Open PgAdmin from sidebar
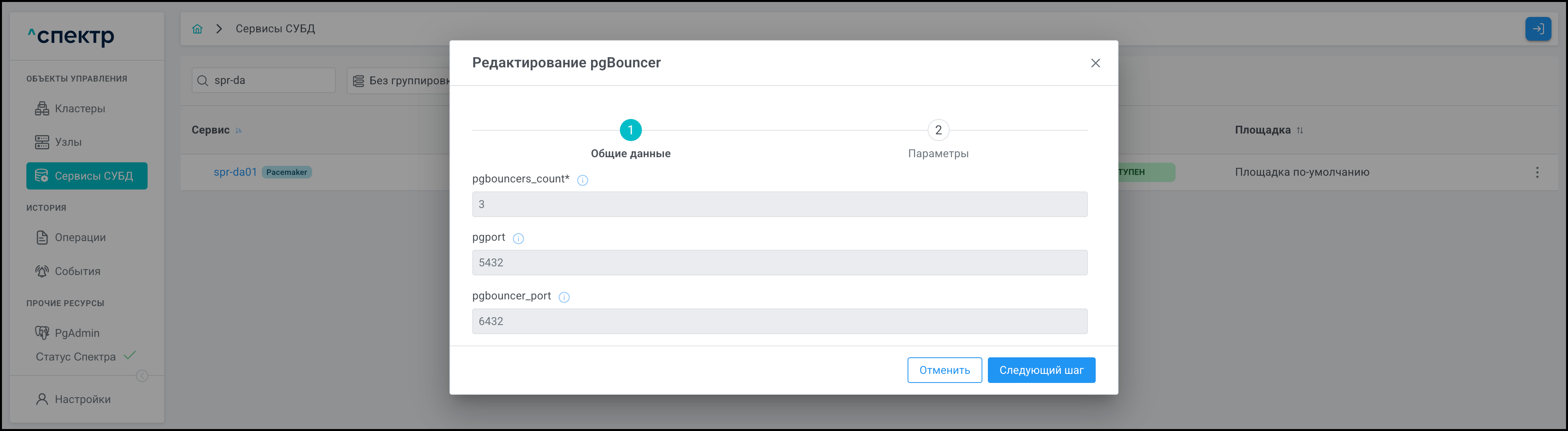 tap(77, 333)
